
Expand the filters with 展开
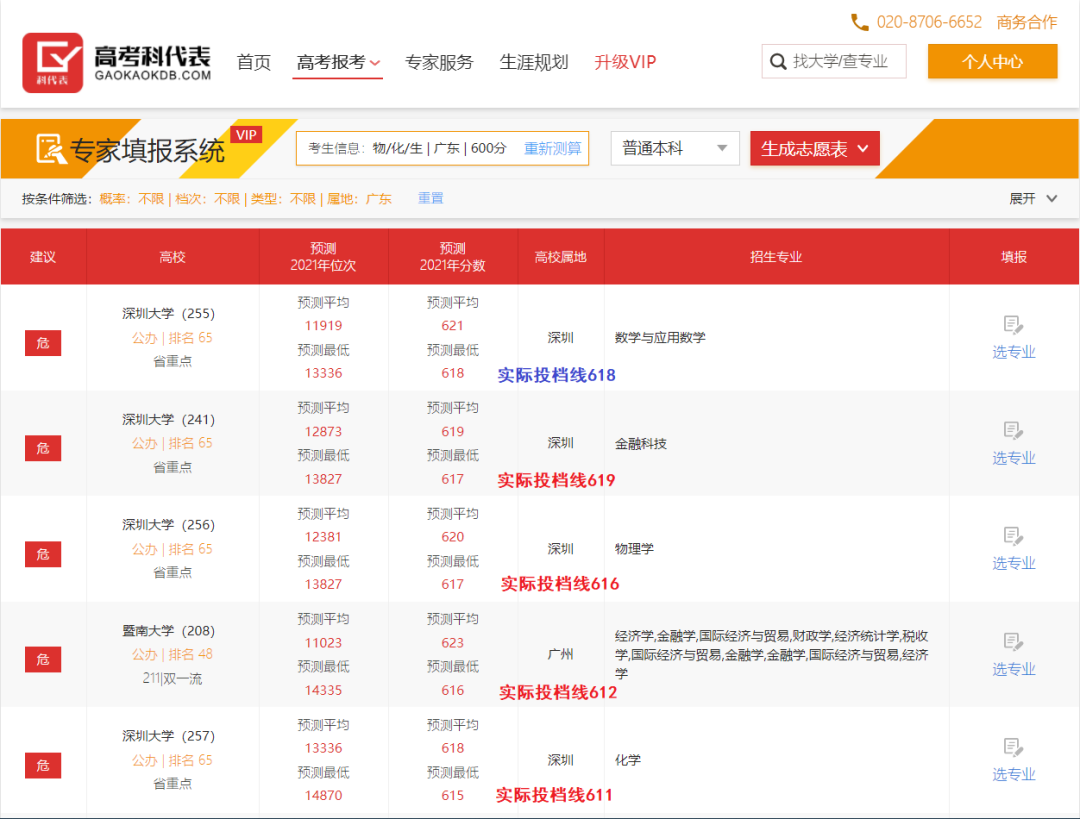(x=1032, y=199)
